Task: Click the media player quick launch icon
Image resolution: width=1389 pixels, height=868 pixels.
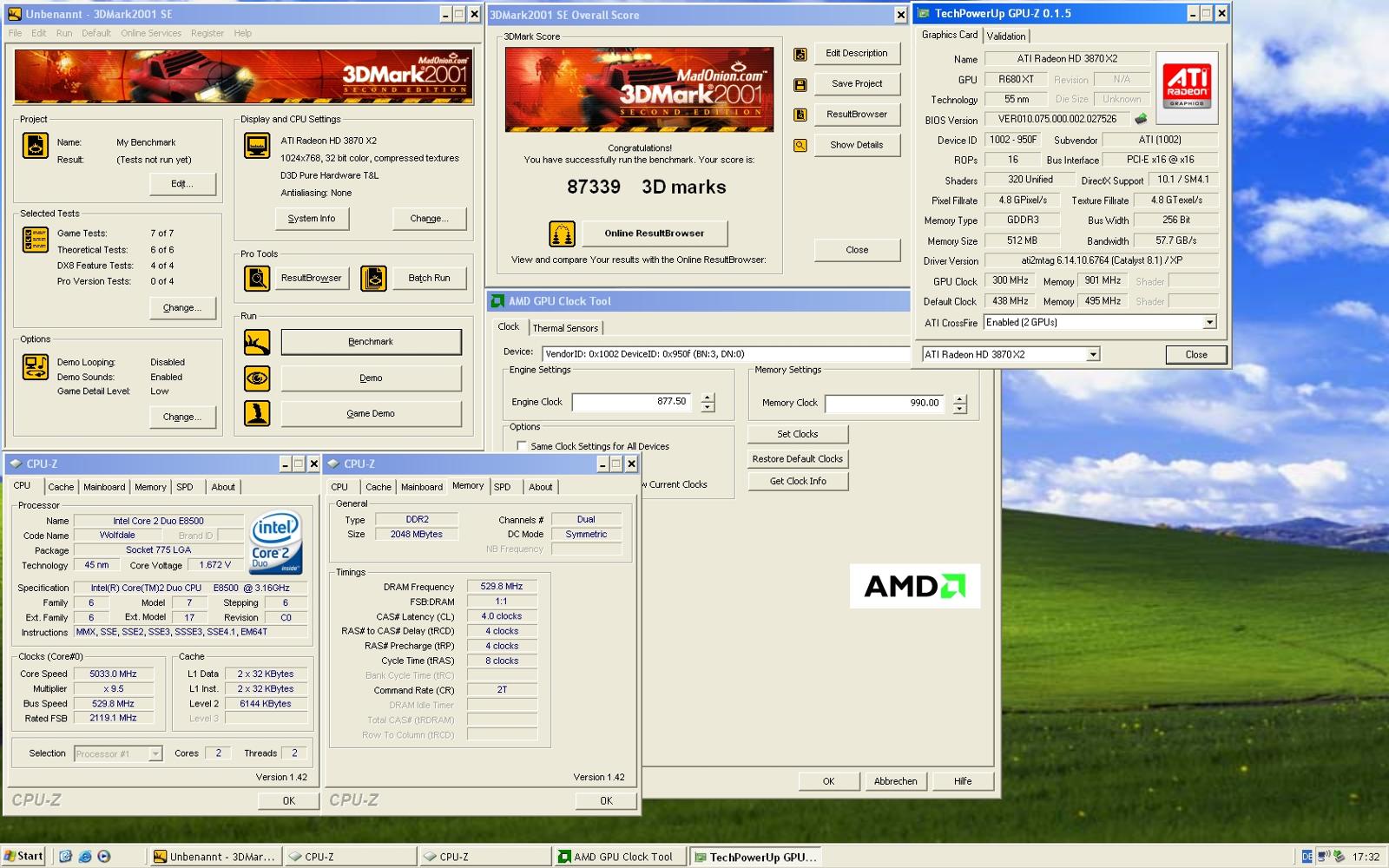Action: (104, 856)
